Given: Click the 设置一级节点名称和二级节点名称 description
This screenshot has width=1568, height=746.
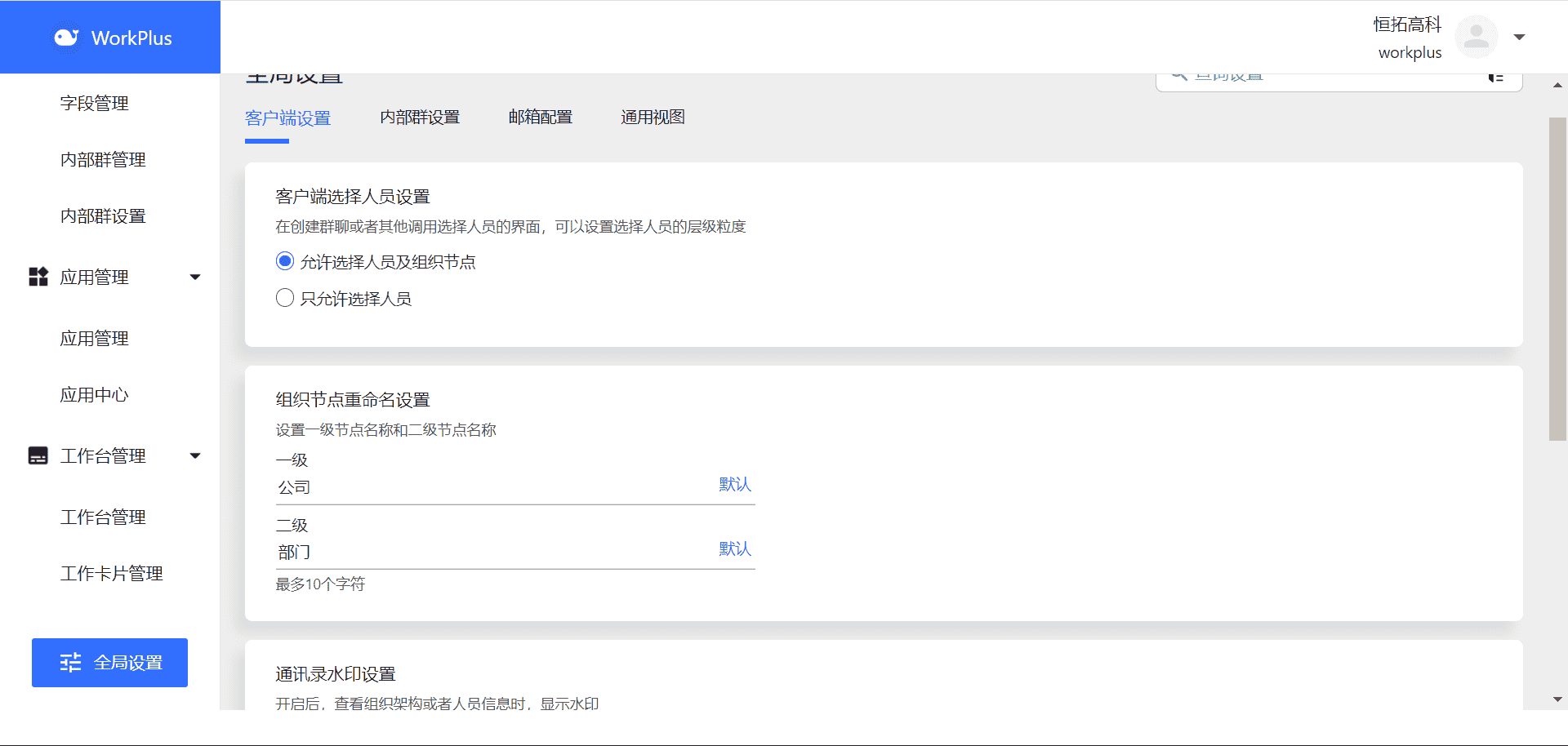Looking at the screenshot, I should click(385, 430).
